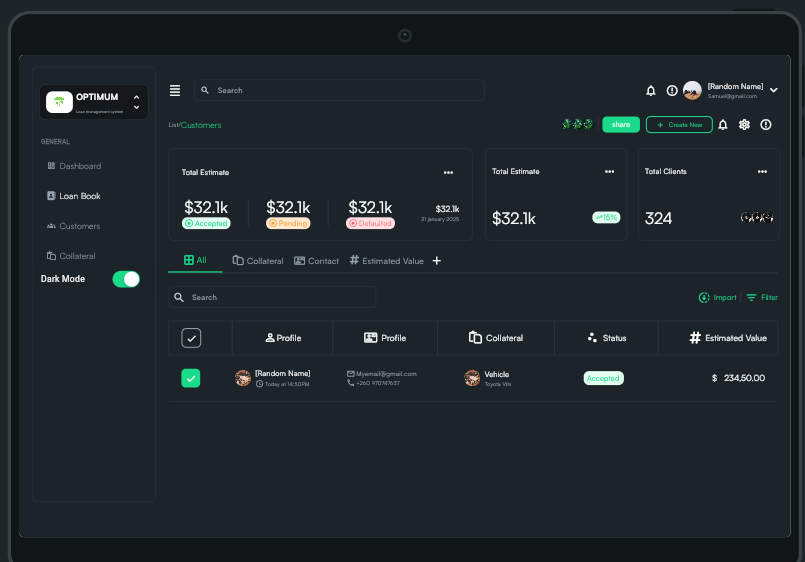Click the Status column header

click(x=606, y=338)
